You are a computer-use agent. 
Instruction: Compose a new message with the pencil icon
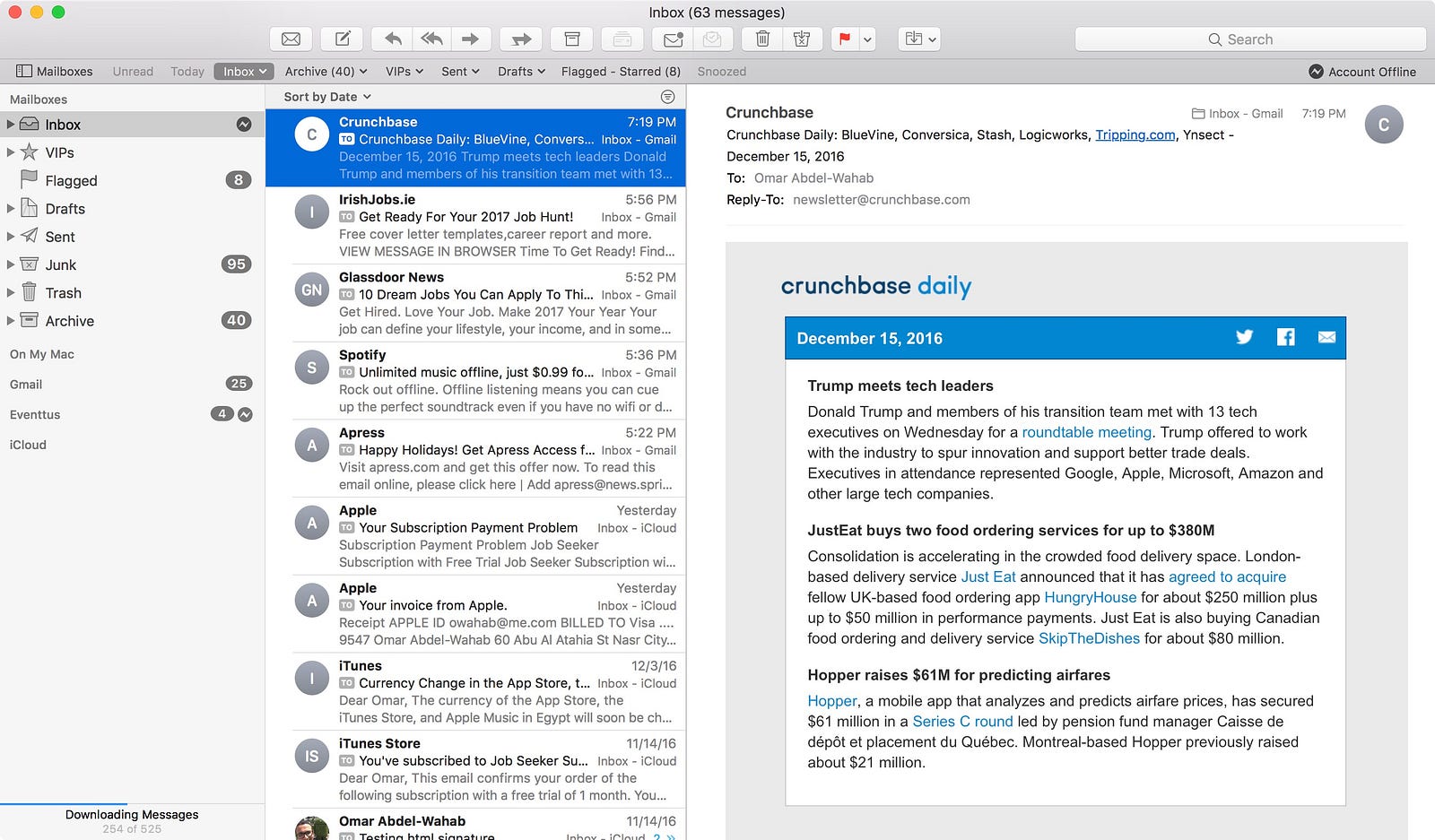coord(343,39)
